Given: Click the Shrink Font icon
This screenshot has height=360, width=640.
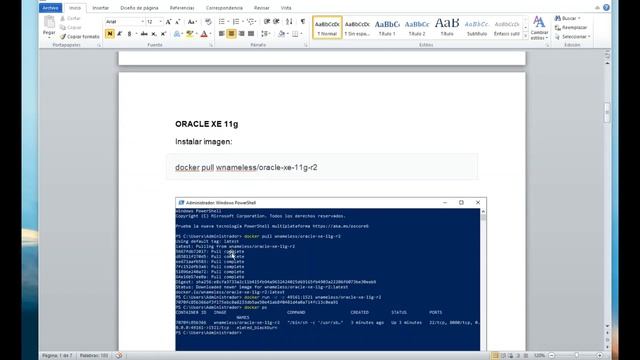Looking at the screenshot, I should (x=178, y=22).
